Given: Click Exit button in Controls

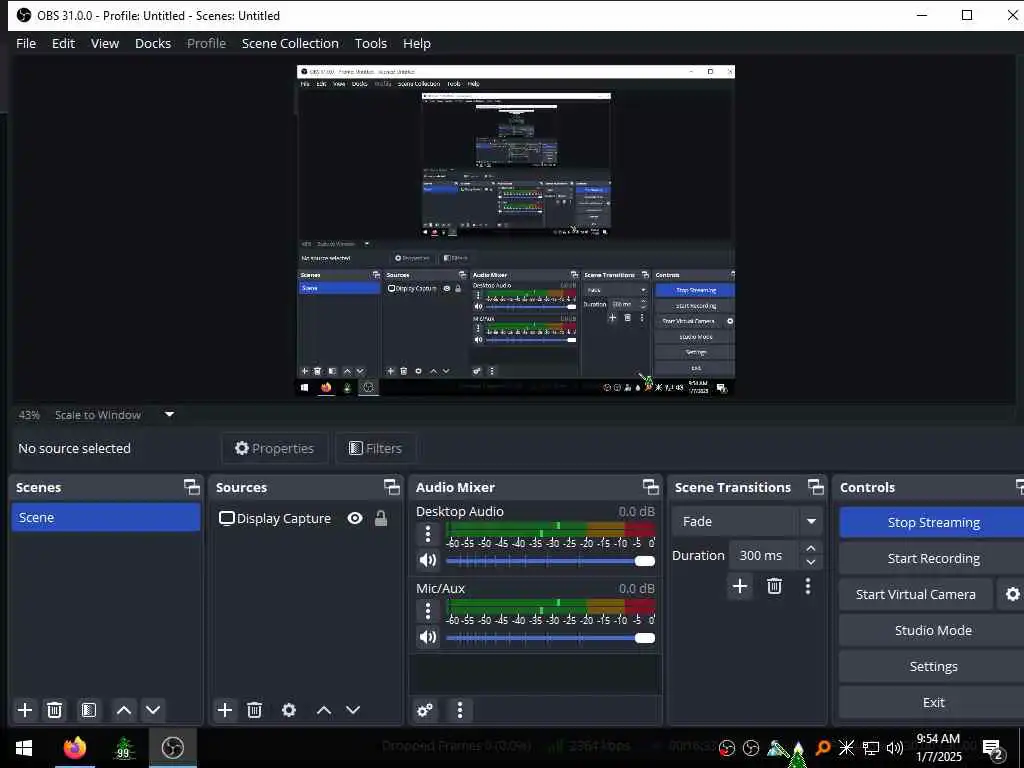Looking at the screenshot, I should coord(933,702).
